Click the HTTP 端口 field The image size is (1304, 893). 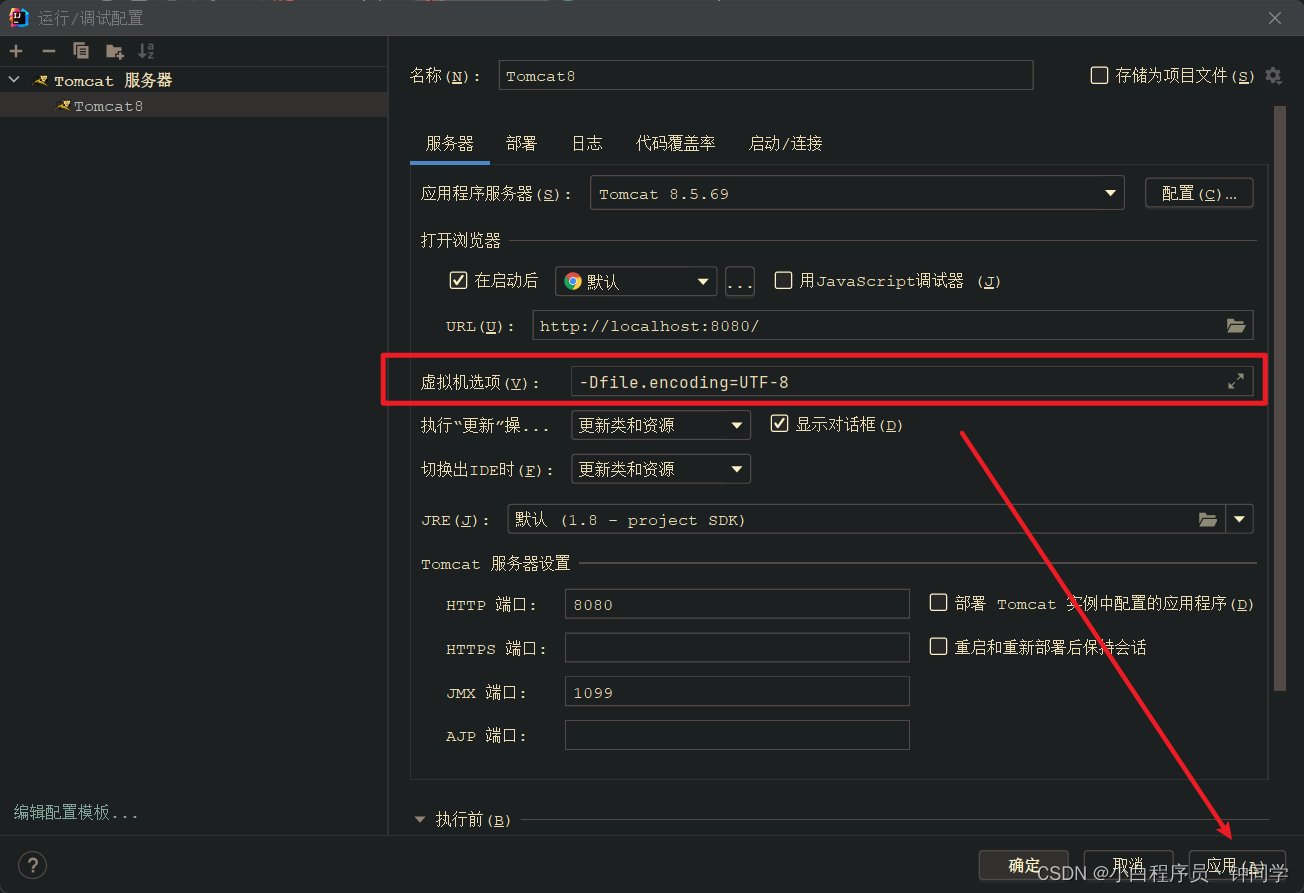(x=737, y=604)
